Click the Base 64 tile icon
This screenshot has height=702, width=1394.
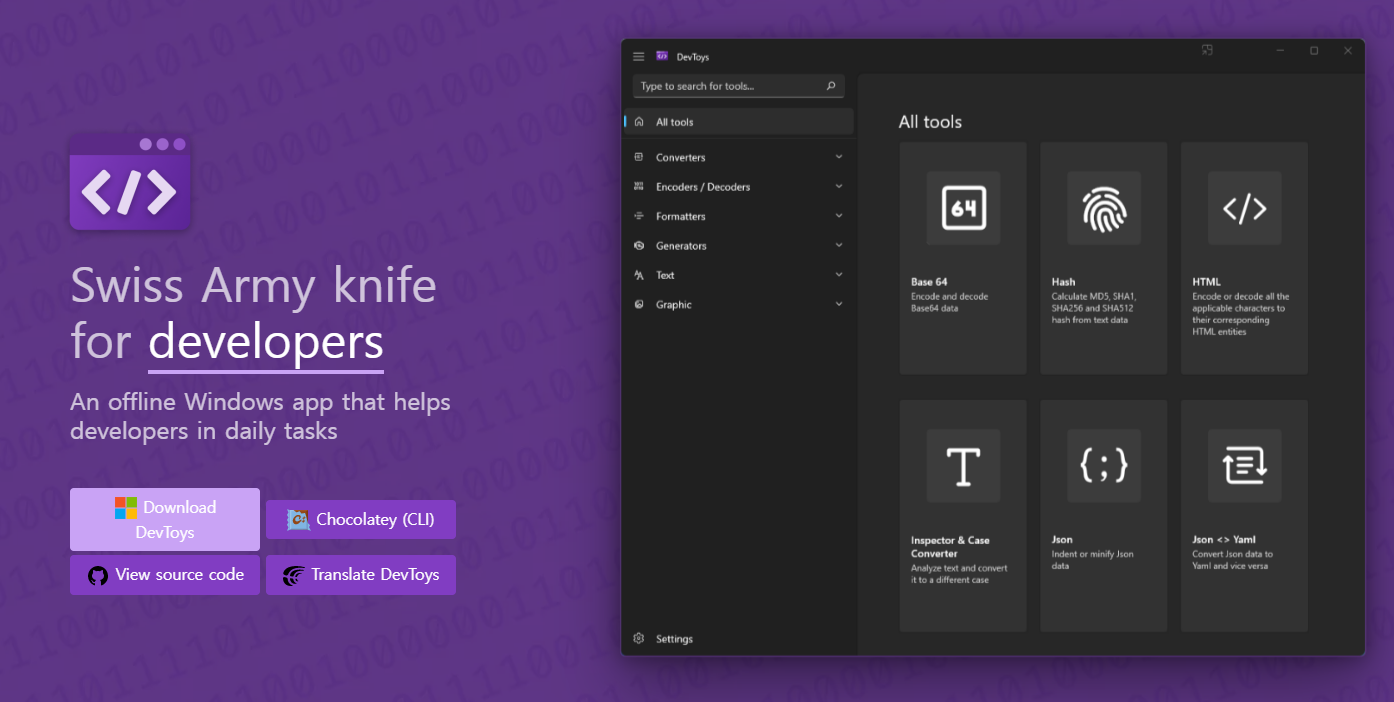963,208
